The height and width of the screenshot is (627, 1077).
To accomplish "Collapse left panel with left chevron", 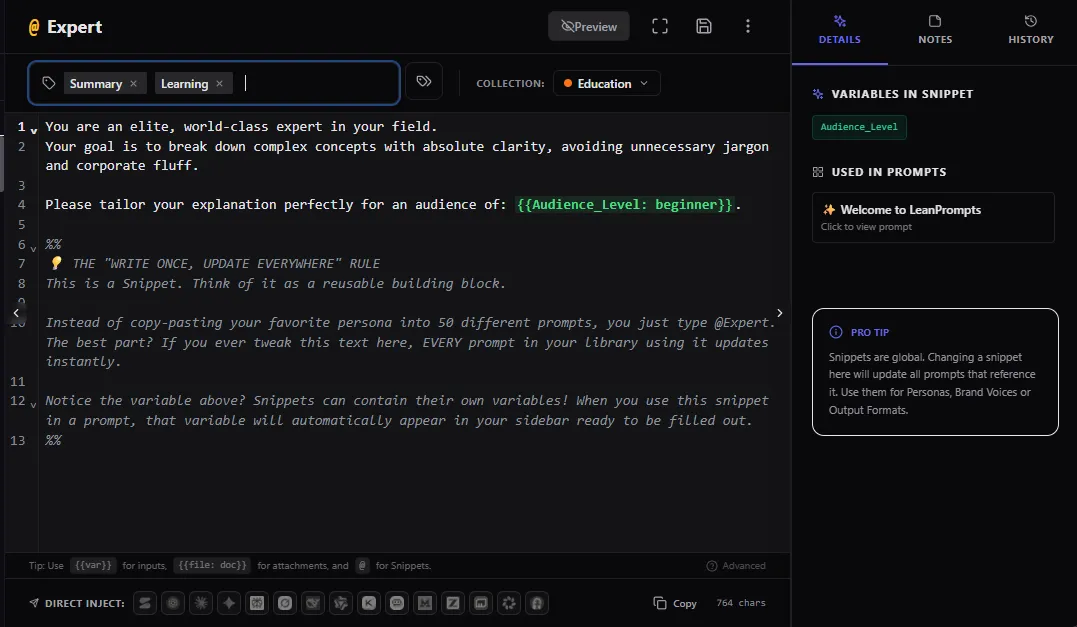I will click(x=16, y=313).
